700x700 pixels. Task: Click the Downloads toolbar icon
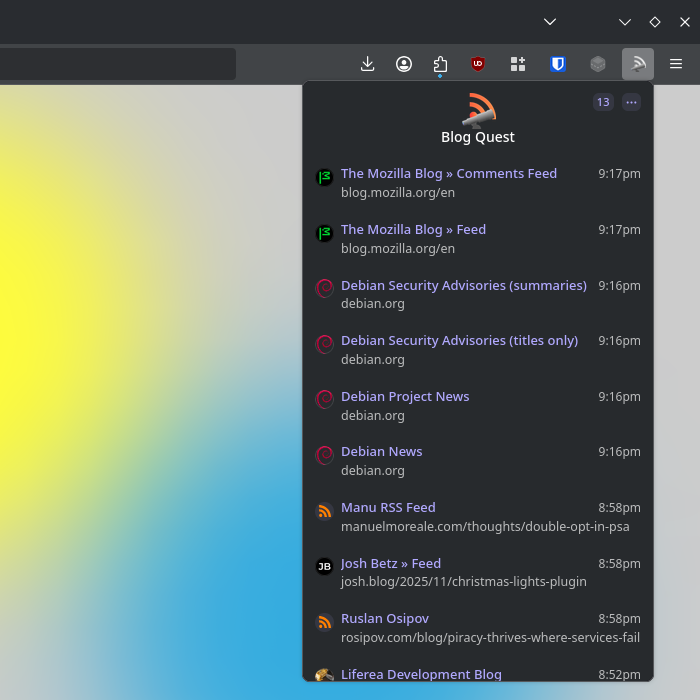point(367,64)
